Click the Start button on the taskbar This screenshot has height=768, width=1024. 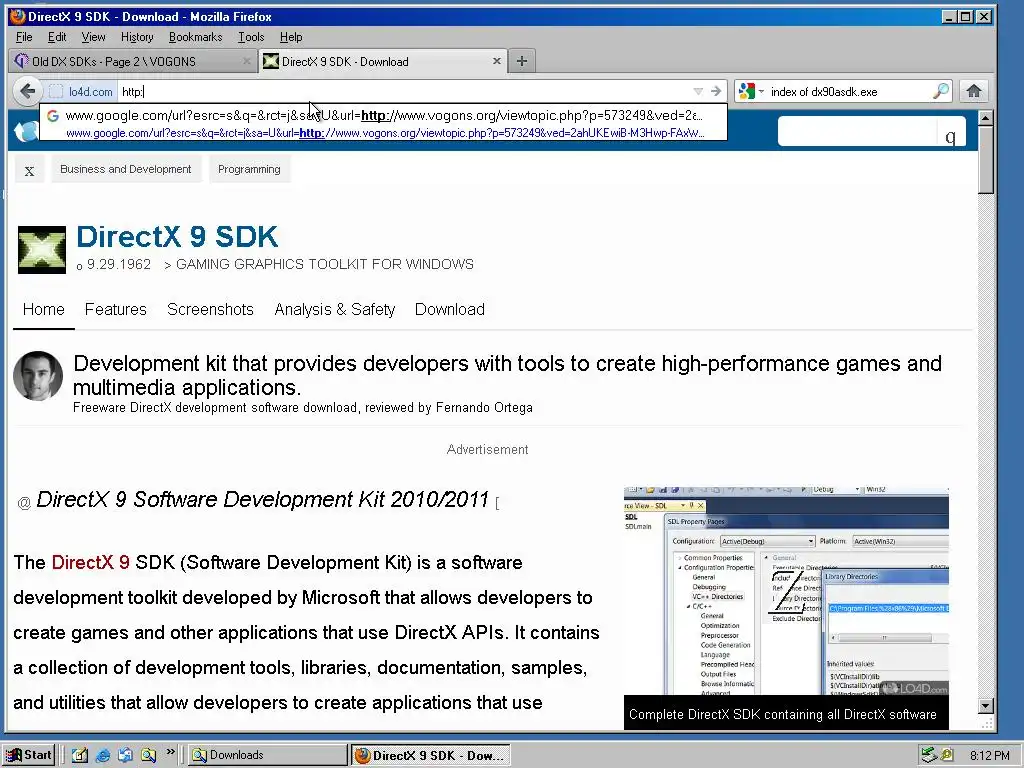pos(29,755)
